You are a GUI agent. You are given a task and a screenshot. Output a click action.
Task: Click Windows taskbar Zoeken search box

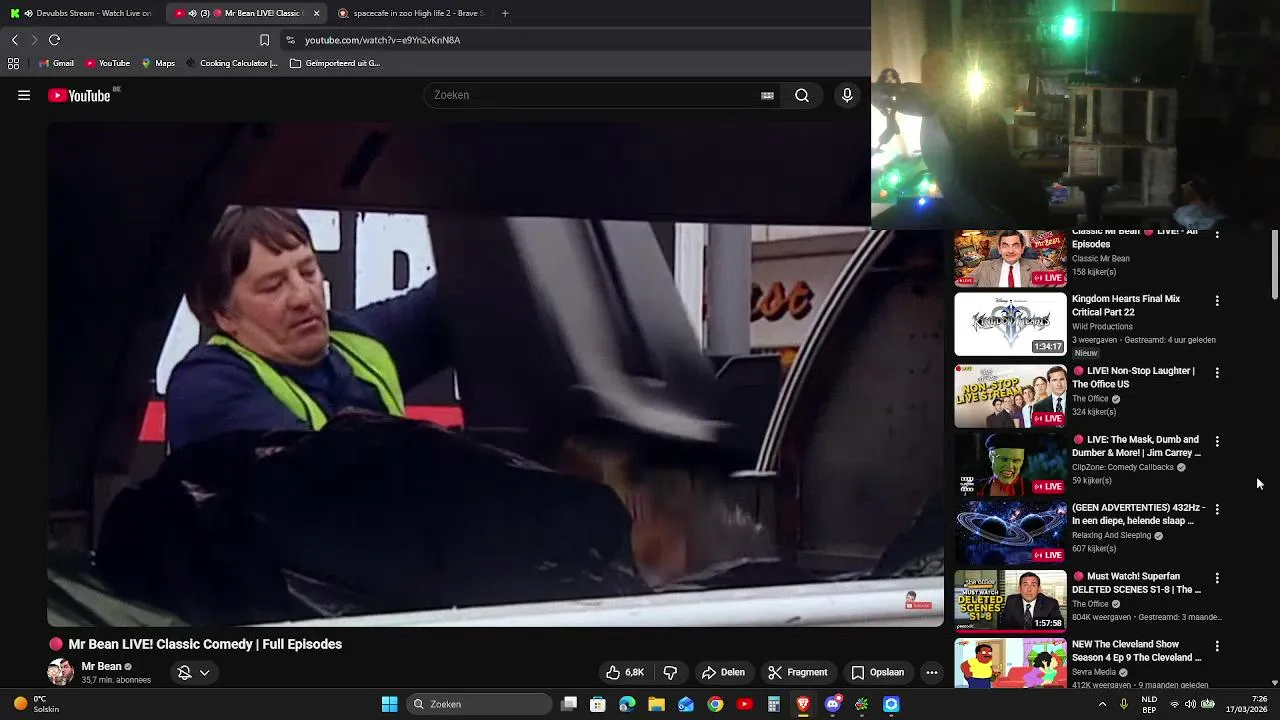point(479,704)
